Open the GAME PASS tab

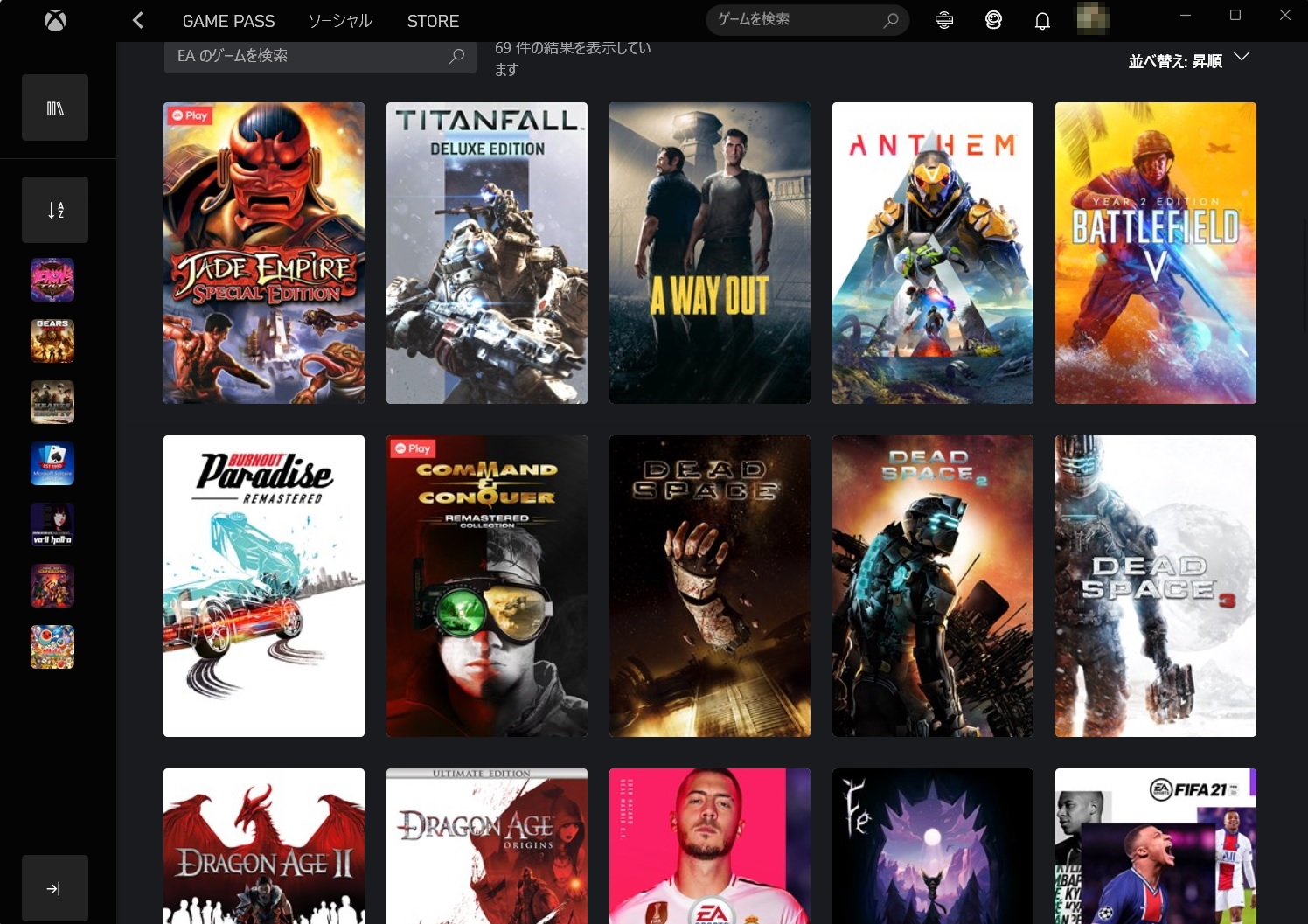(228, 21)
